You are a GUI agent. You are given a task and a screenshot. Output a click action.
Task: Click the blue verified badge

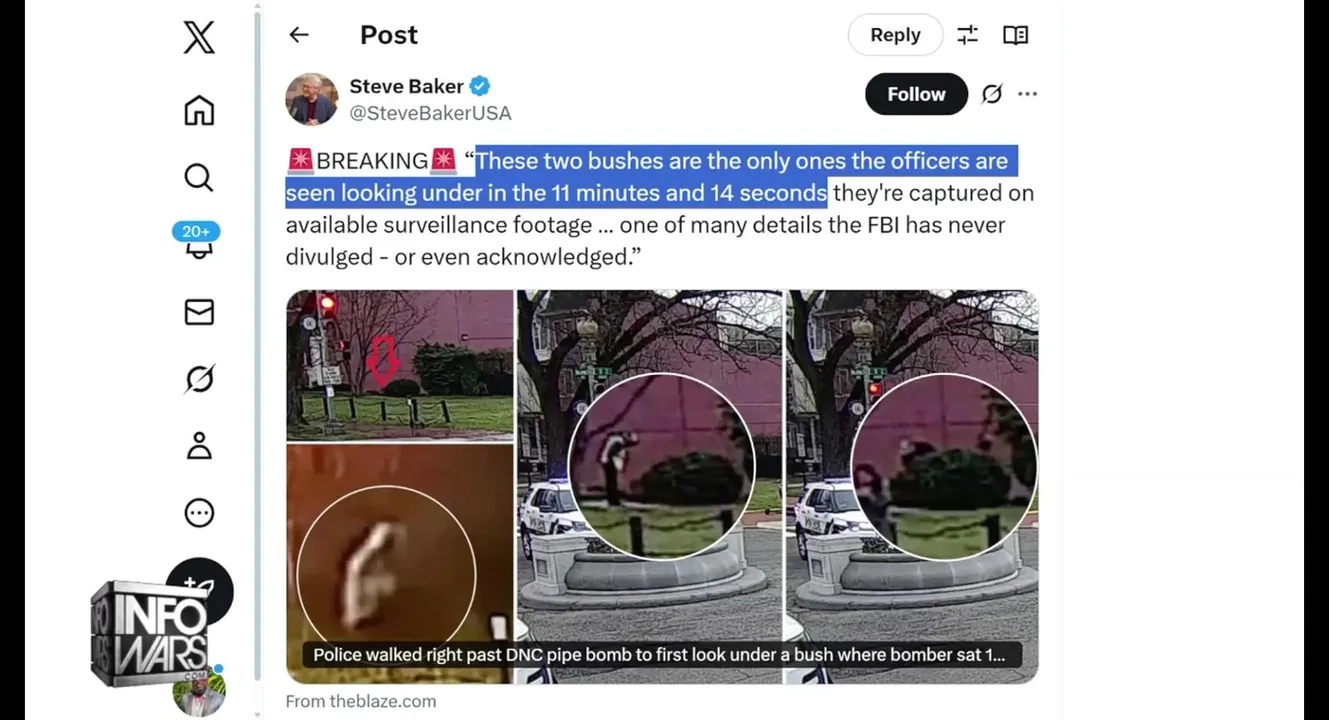[x=480, y=86]
